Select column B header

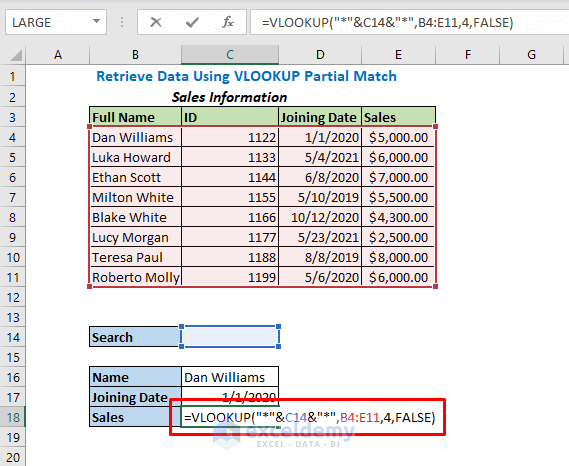click(x=135, y=55)
